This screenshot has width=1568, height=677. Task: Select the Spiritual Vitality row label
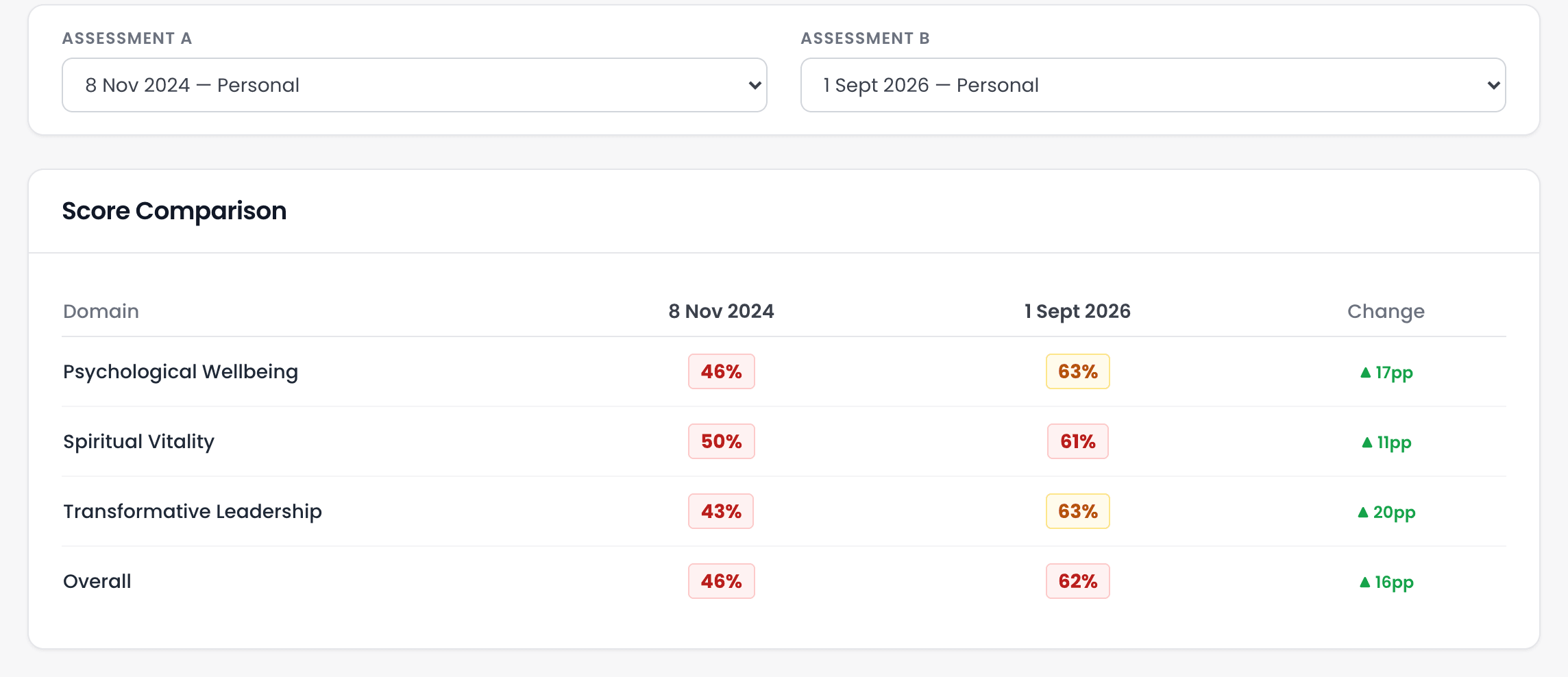[138, 441]
